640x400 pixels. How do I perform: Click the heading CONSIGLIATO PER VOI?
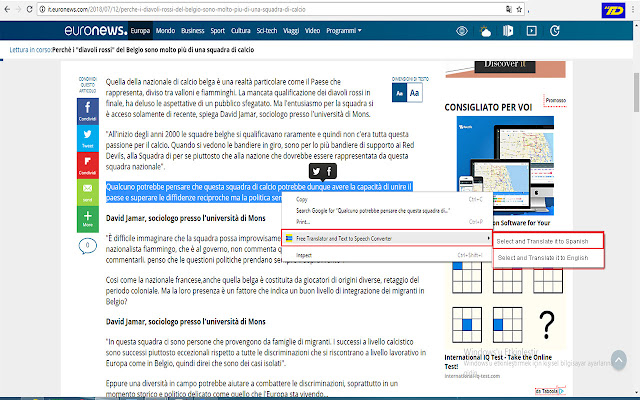tap(488, 108)
